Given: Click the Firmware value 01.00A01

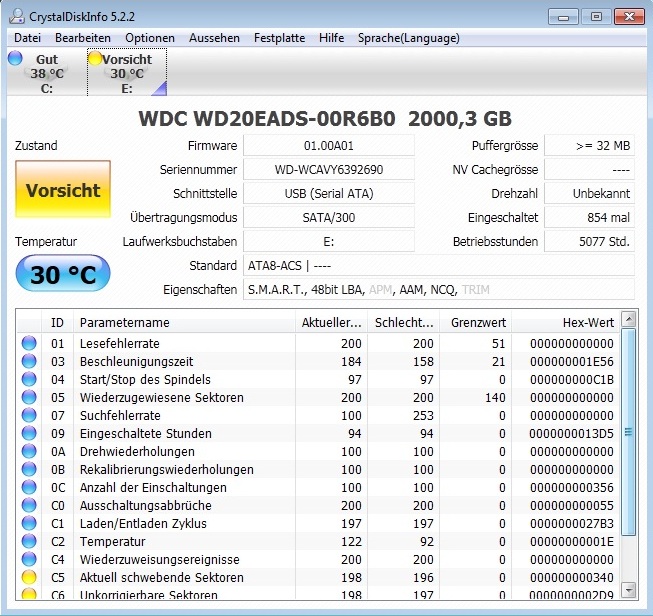Looking at the screenshot, I should pyautogui.click(x=329, y=146).
